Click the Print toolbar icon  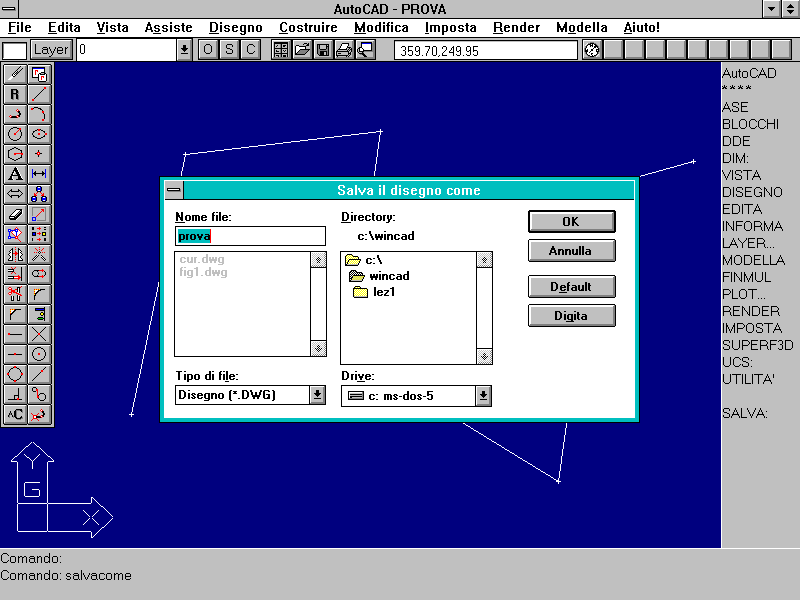coord(344,50)
